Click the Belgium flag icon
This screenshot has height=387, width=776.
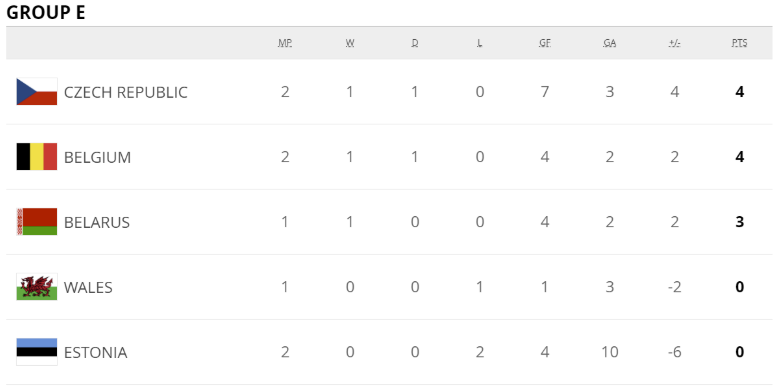(37, 156)
